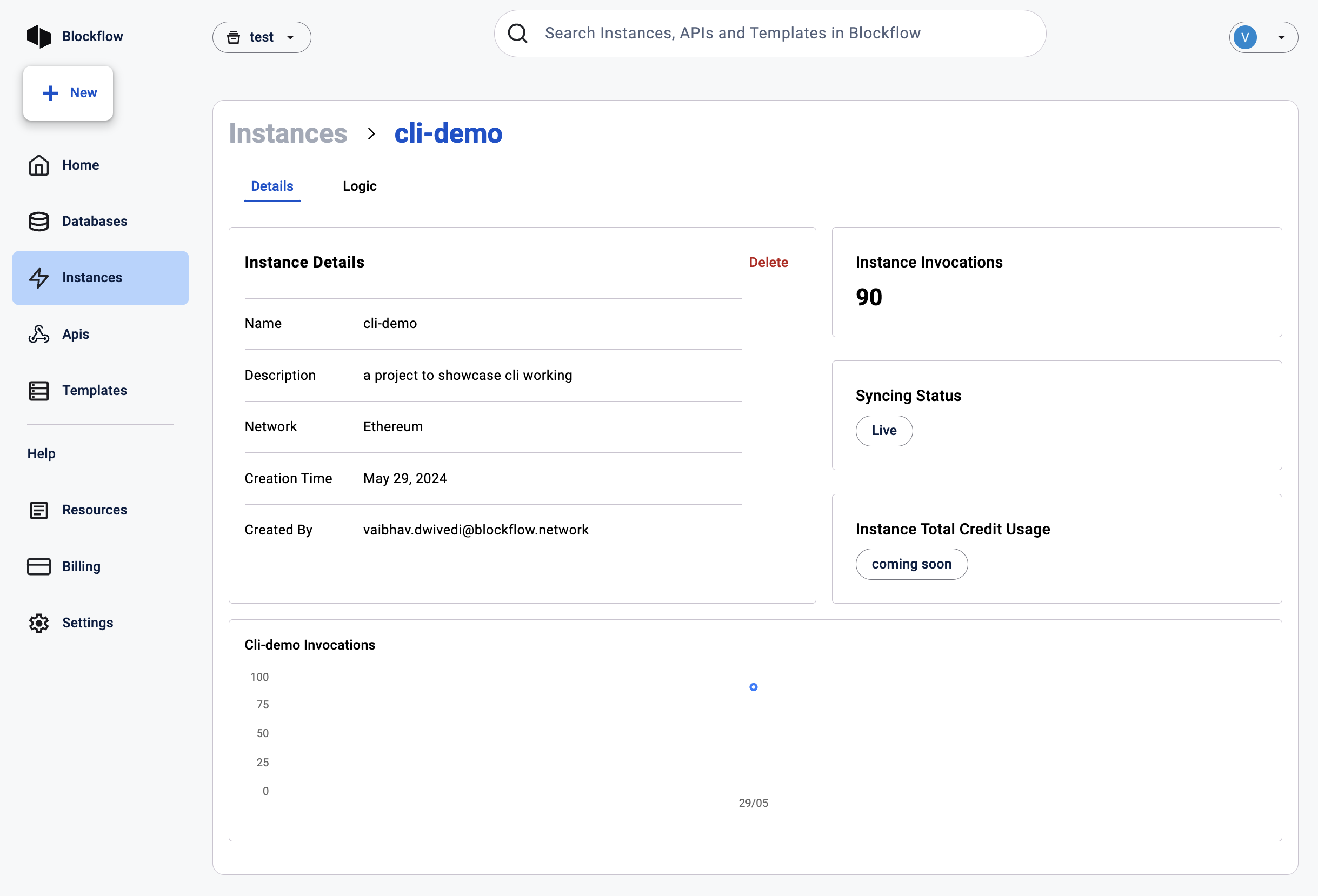The height and width of the screenshot is (896, 1318).
Task: Open Home via house icon
Action: pos(38,165)
